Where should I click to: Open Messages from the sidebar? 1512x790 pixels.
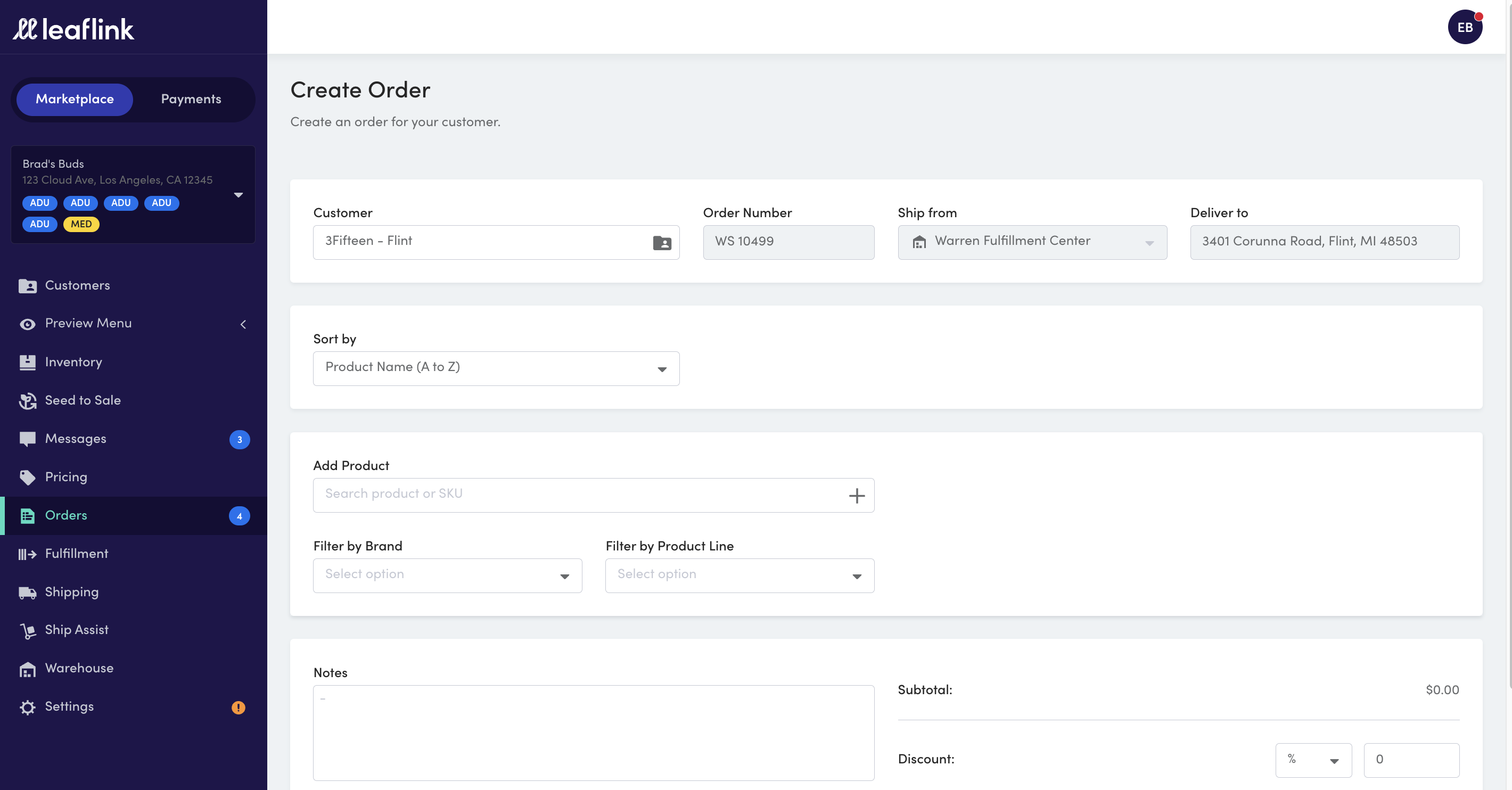point(133,440)
